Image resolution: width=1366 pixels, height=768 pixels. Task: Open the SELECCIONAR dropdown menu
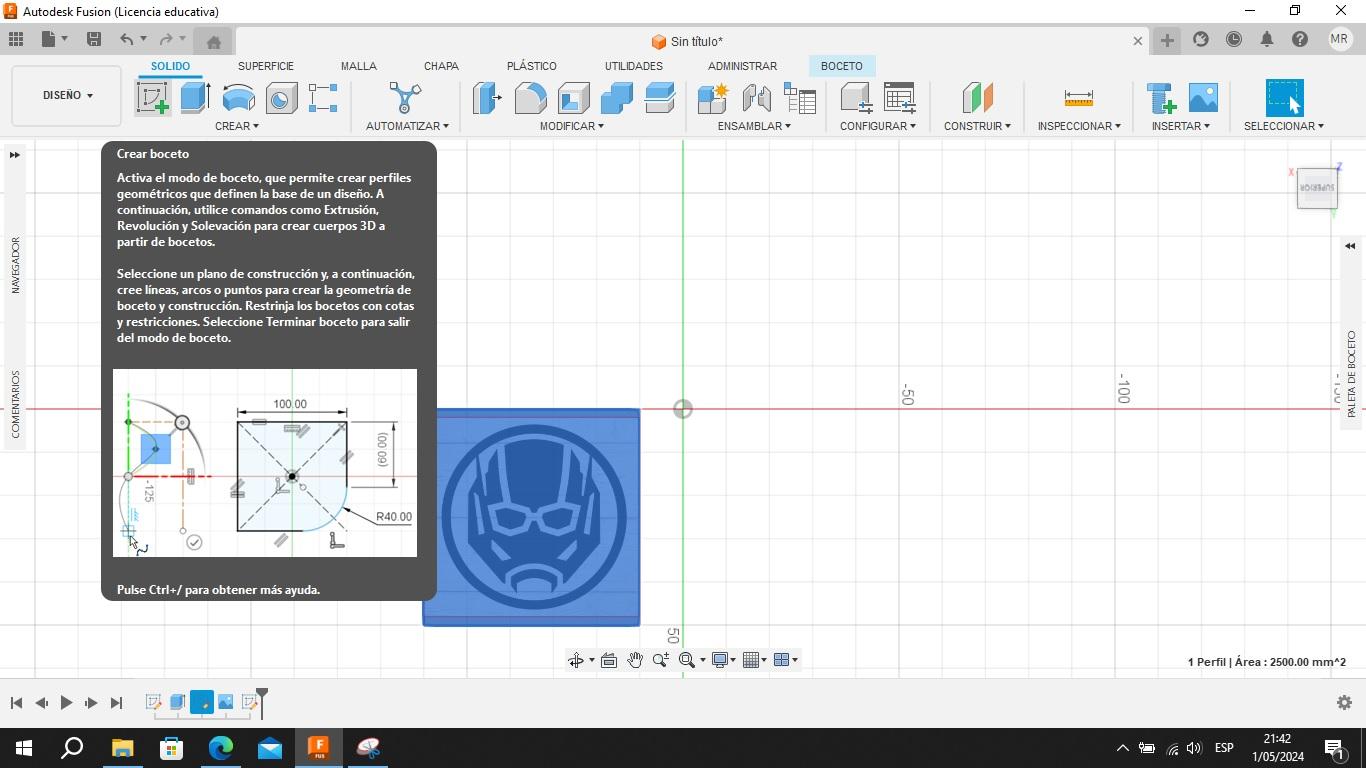pos(1284,126)
